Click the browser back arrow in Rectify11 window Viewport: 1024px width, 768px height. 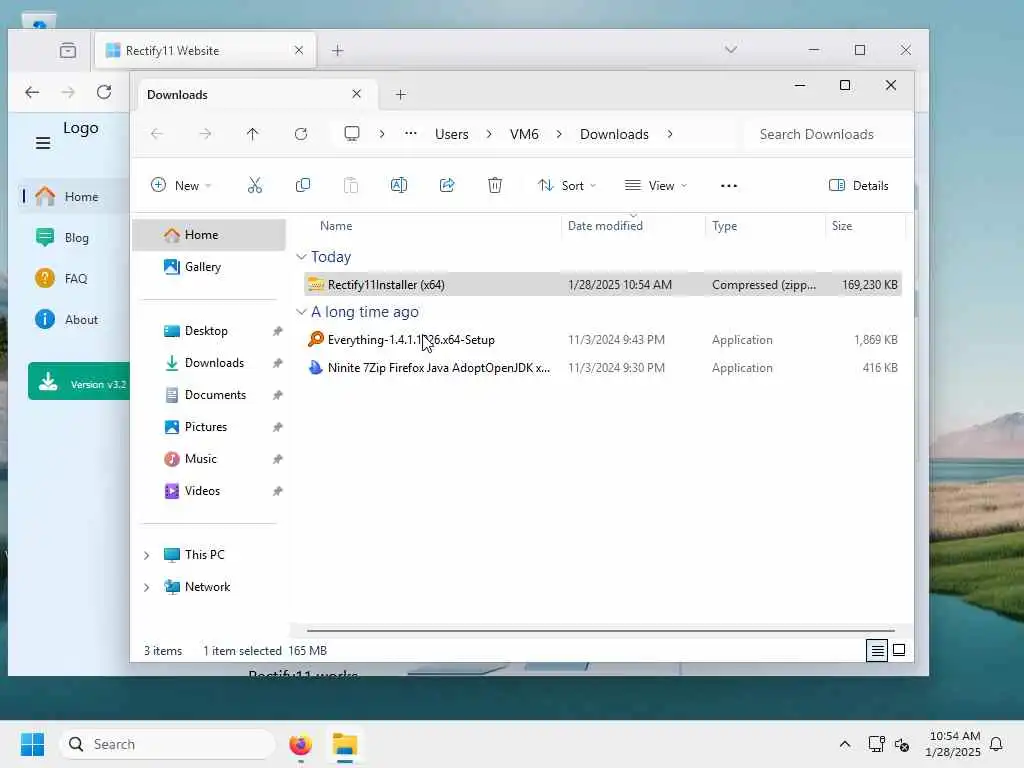(x=32, y=92)
